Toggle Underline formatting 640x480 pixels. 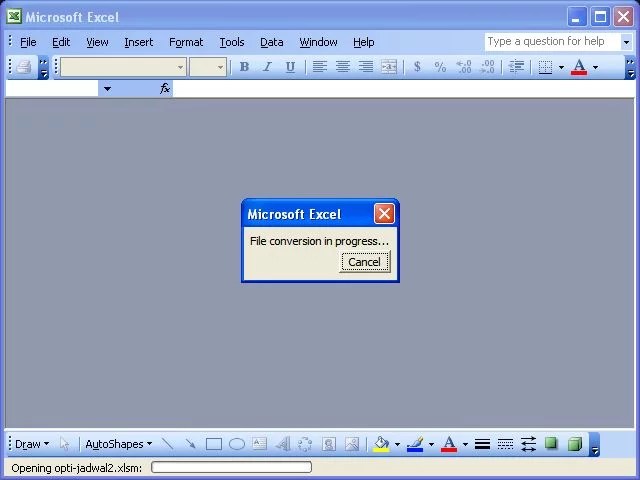tap(290, 67)
